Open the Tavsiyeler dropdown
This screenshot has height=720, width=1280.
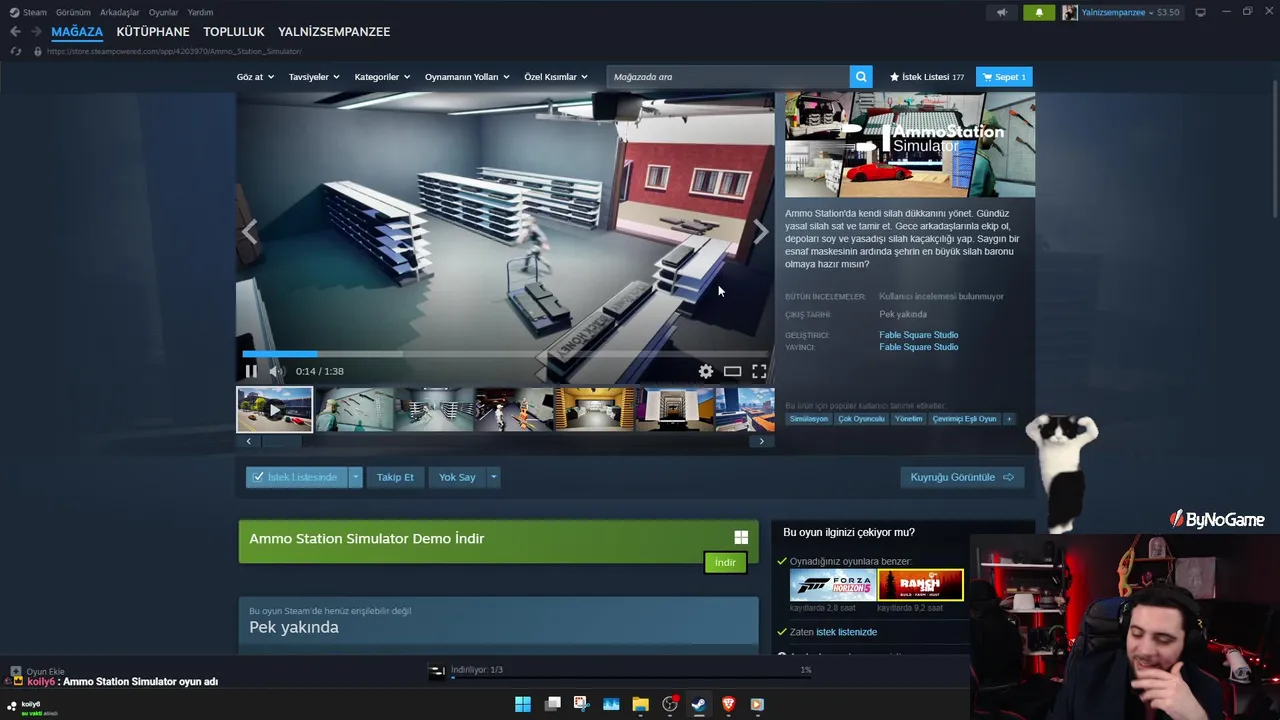pos(314,77)
